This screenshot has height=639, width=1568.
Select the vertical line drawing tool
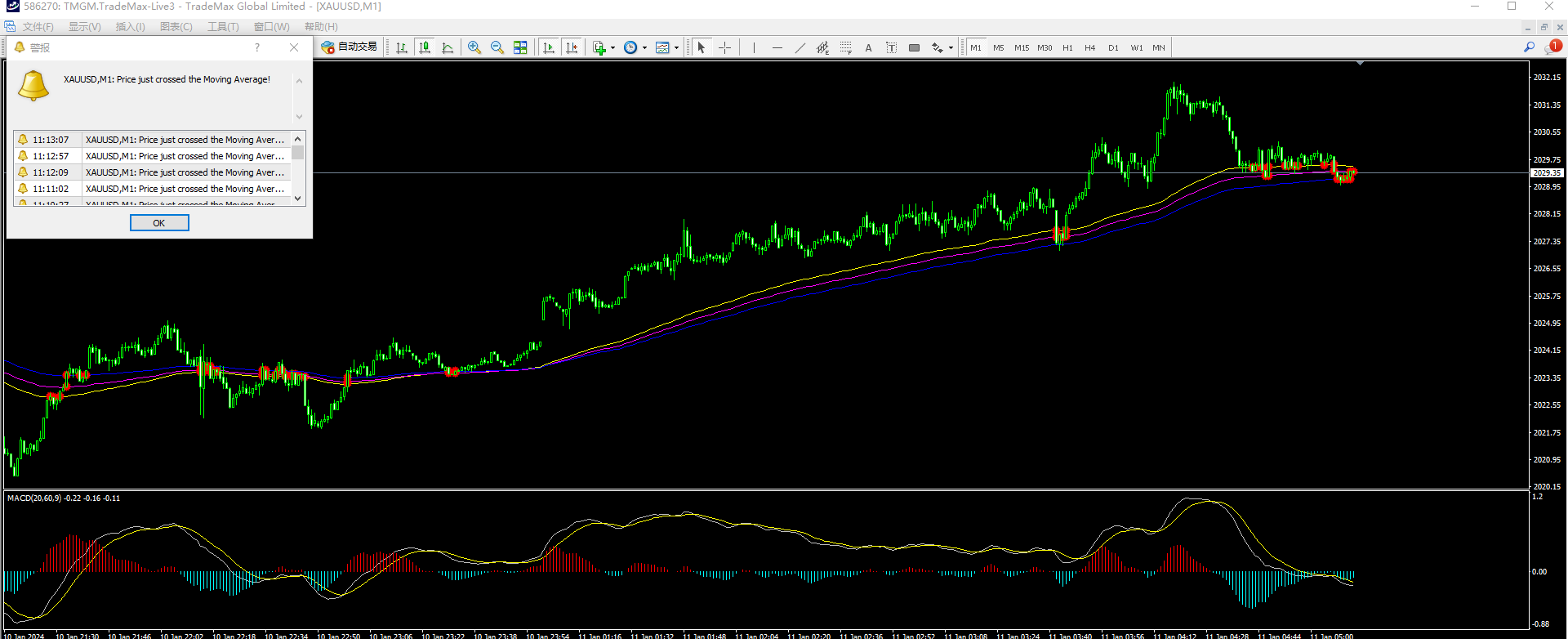[754, 47]
